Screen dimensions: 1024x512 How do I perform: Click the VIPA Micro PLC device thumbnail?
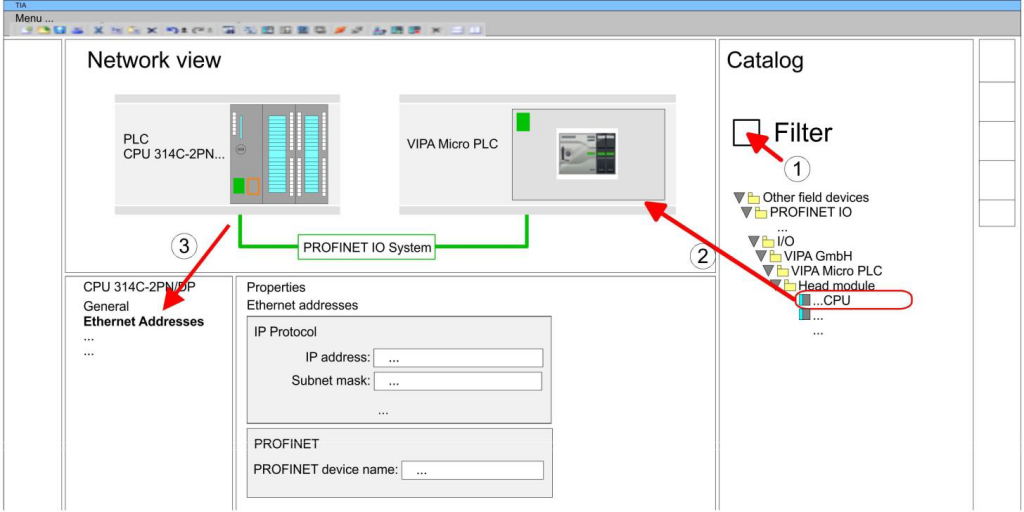[587, 153]
